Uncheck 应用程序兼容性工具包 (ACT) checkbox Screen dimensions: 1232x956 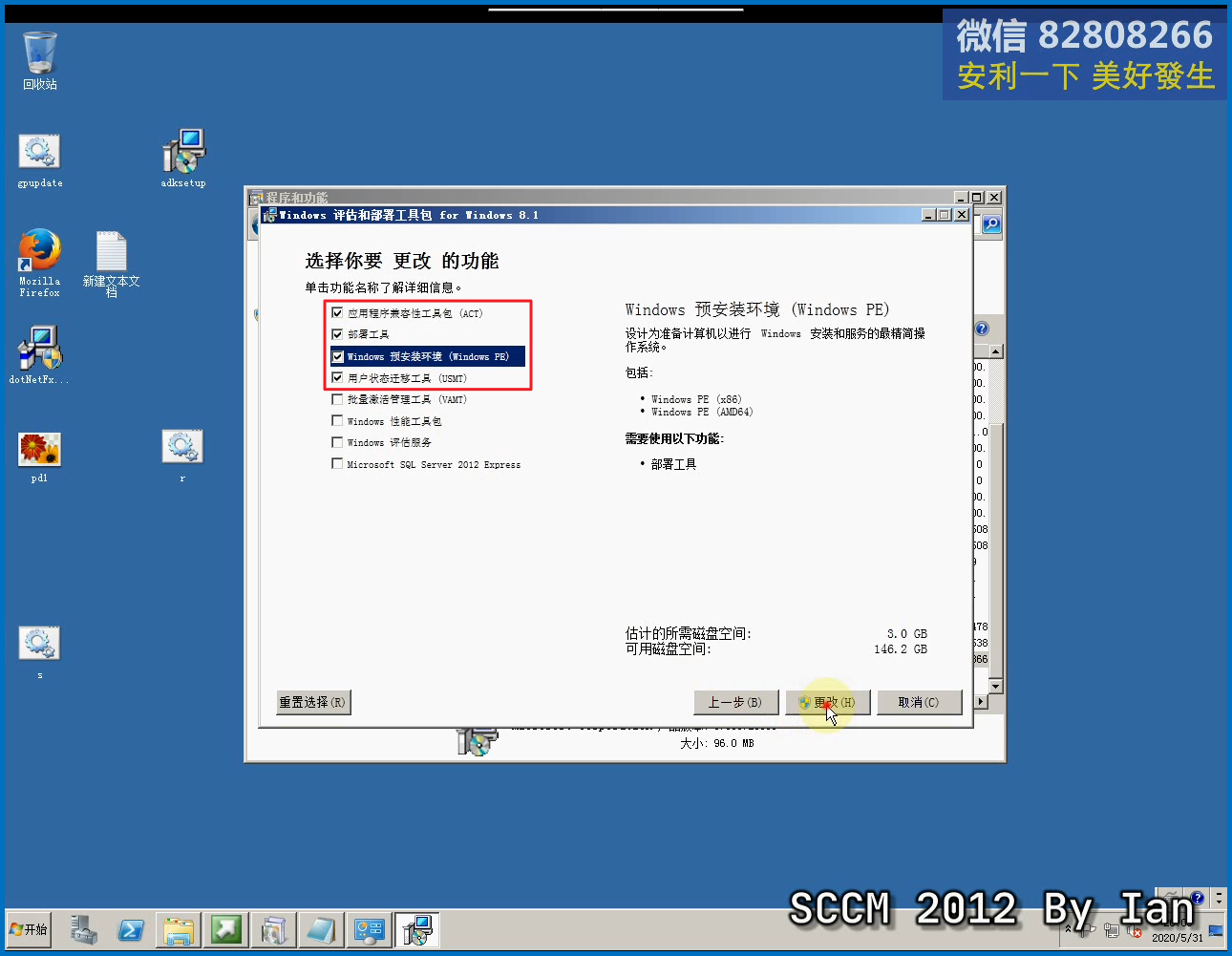337,312
